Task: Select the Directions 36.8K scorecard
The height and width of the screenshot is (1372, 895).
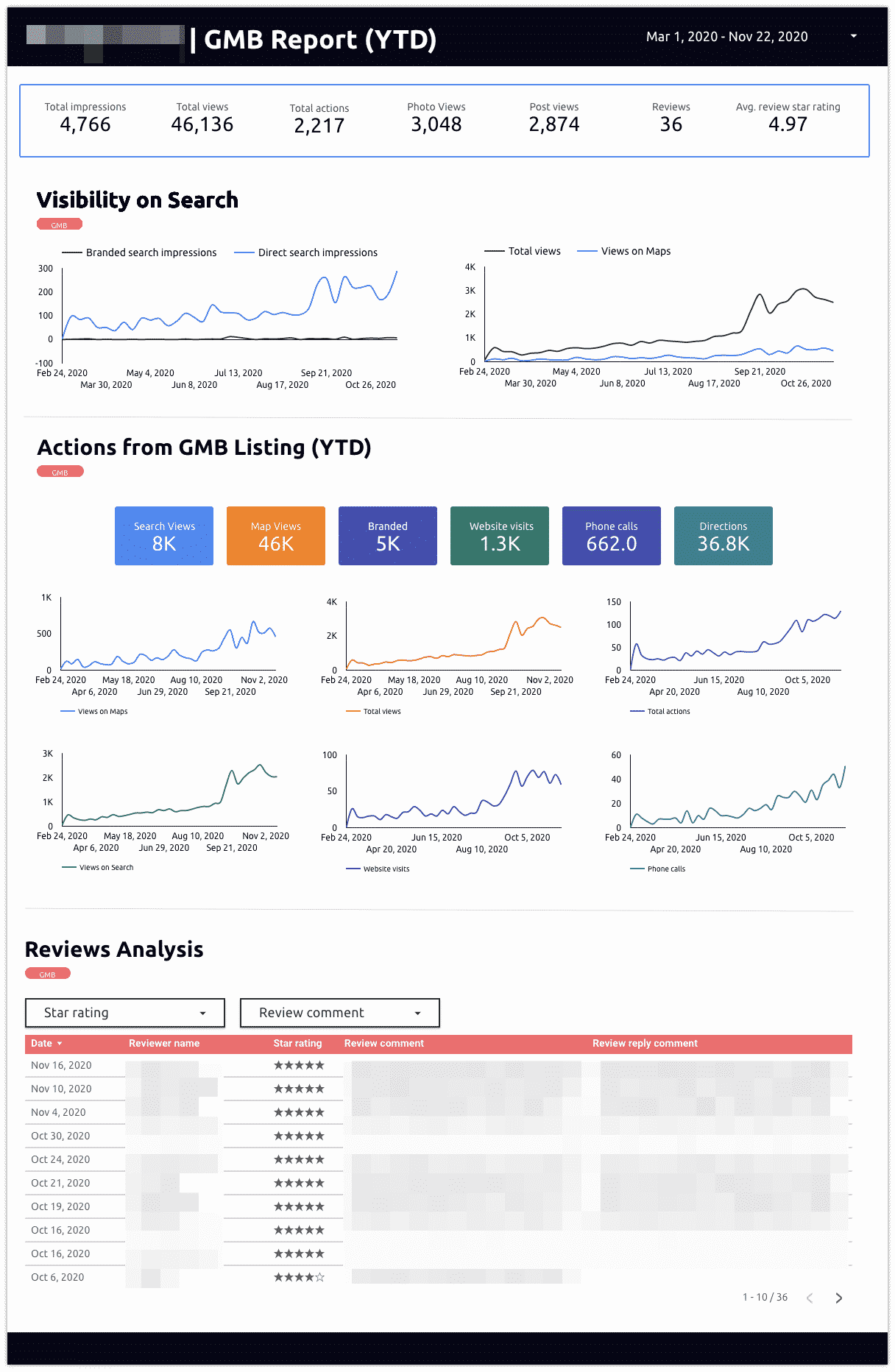Action: [x=724, y=536]
